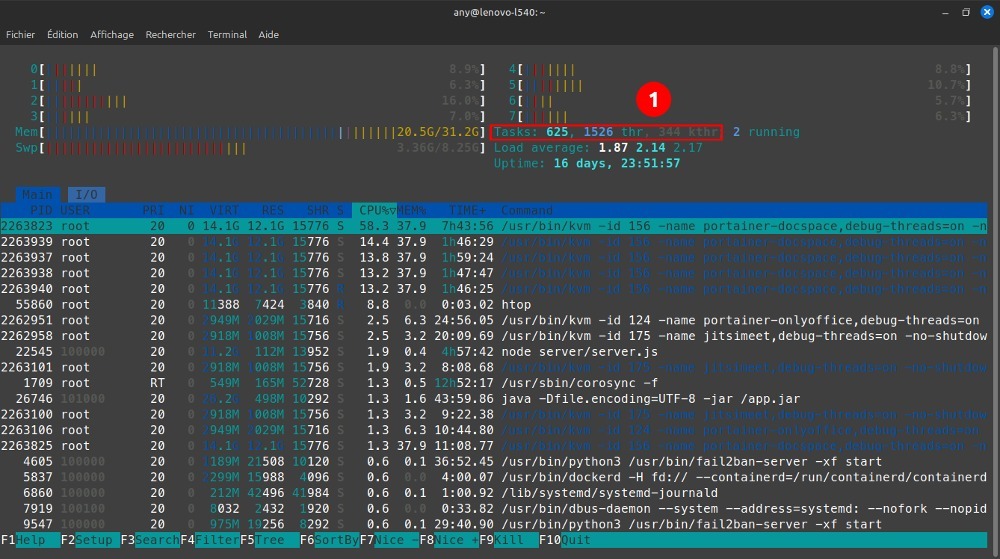Open the Affichage menu

pyautogui.click(x=112, y=34)
